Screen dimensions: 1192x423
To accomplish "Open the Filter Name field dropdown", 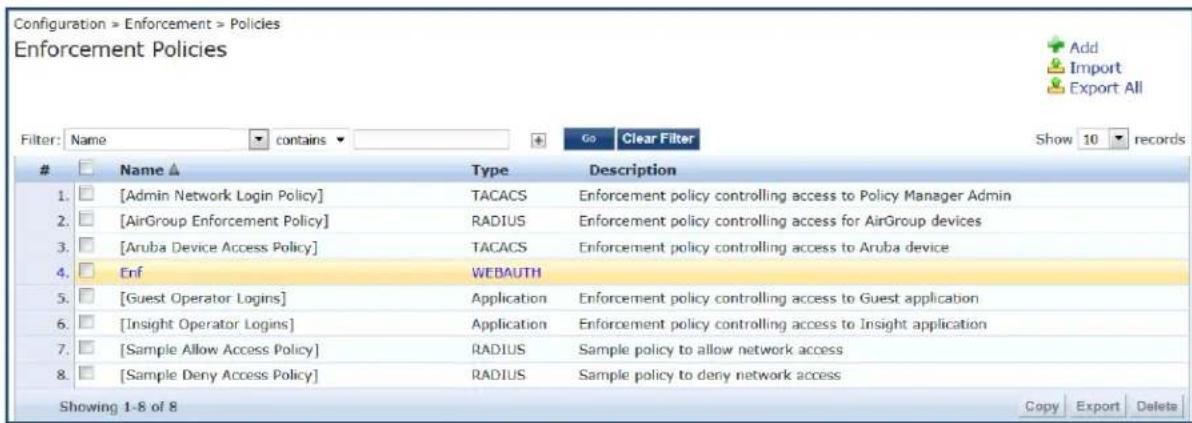I will coord(258,140).
